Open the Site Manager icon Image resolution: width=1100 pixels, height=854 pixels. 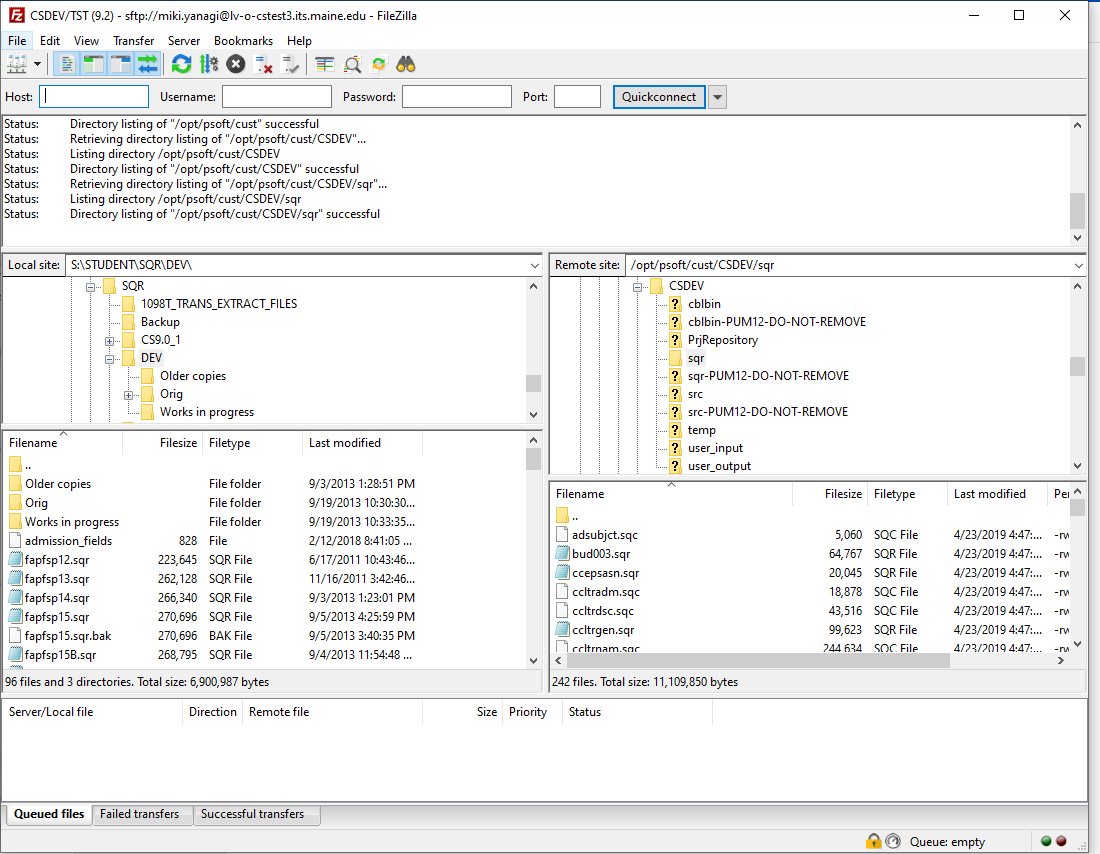(x=16, y=65)
